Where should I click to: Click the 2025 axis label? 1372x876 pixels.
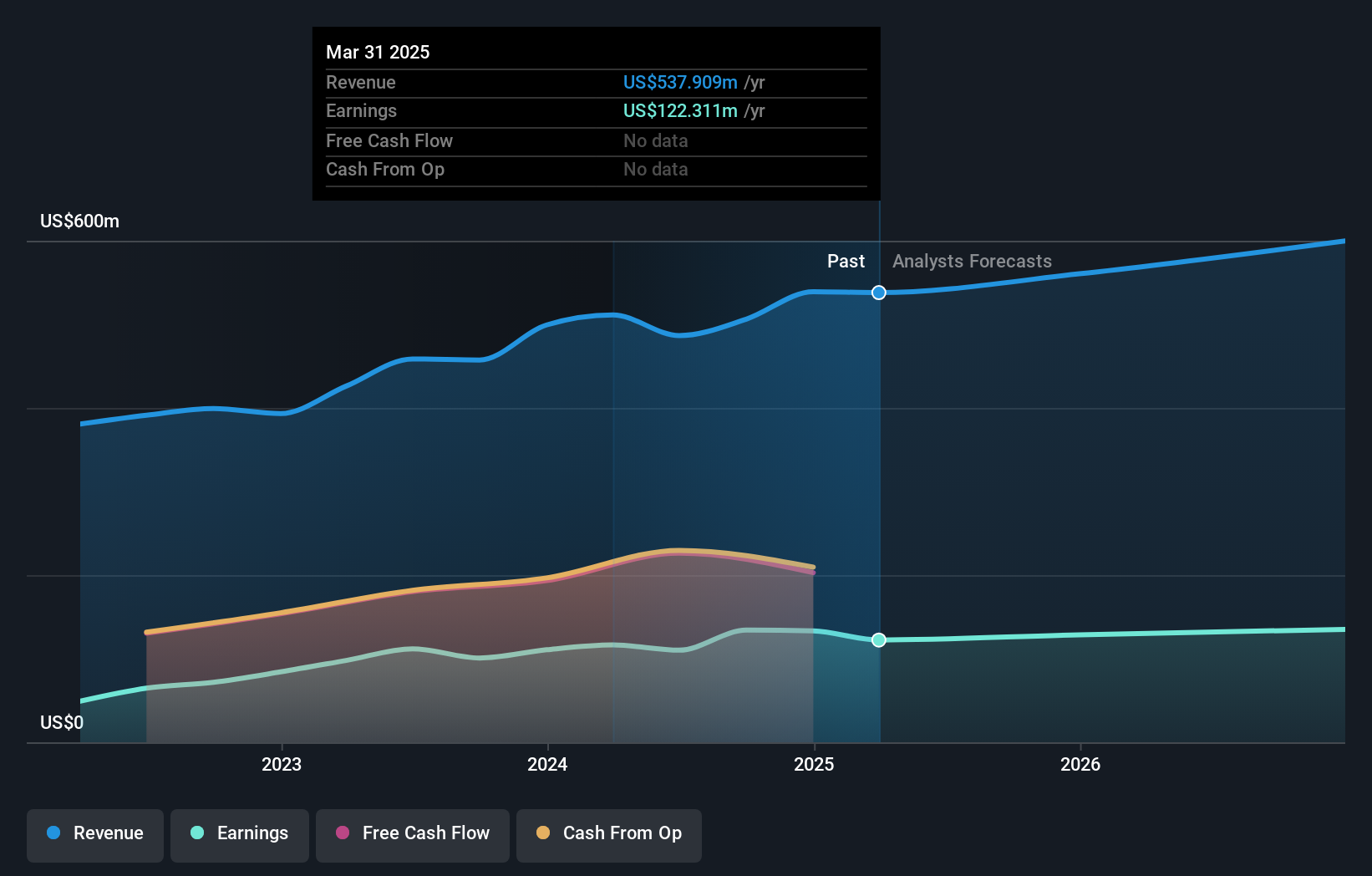[814, 764]
